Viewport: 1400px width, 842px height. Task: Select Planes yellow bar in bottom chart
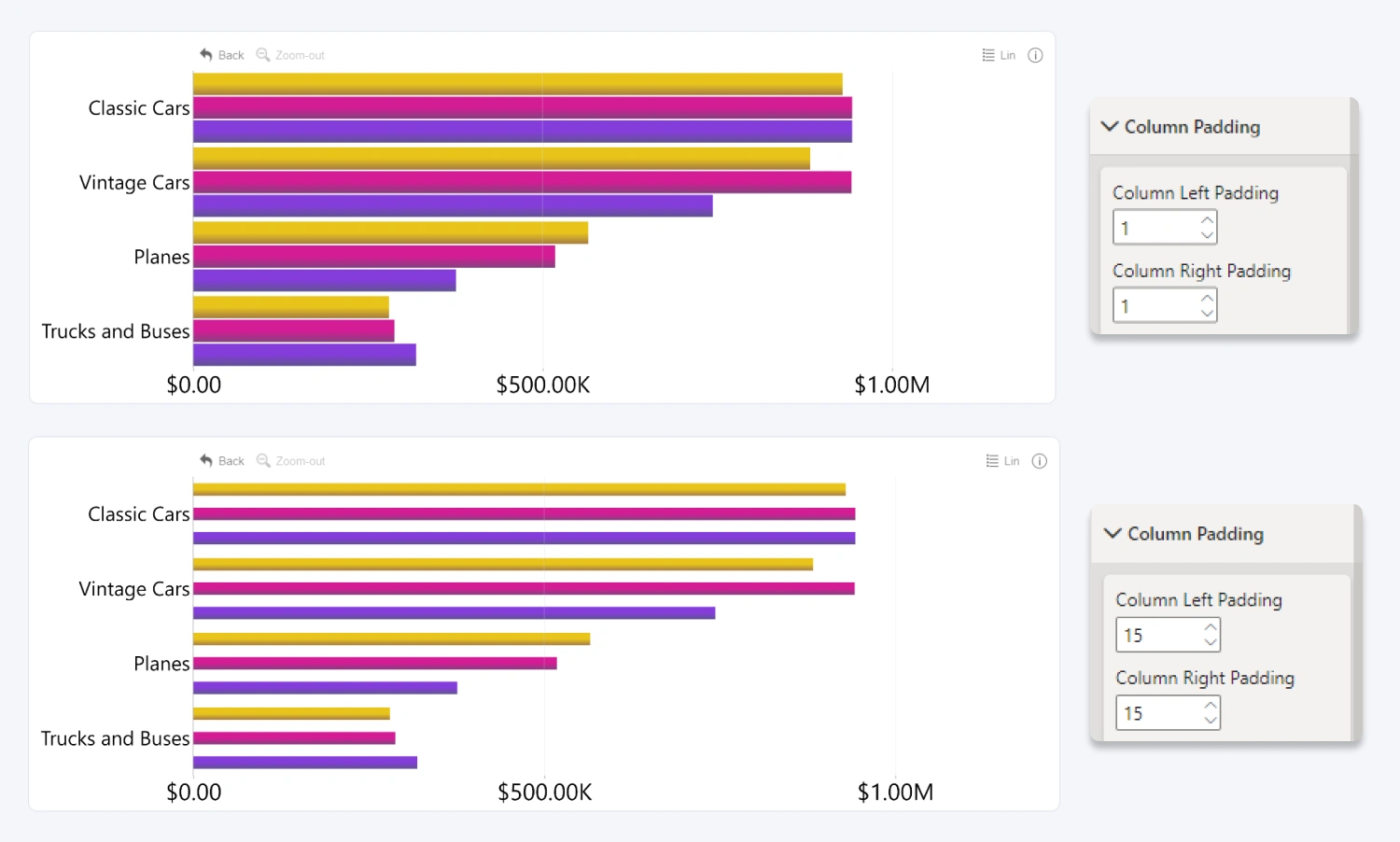click(392, 639)
